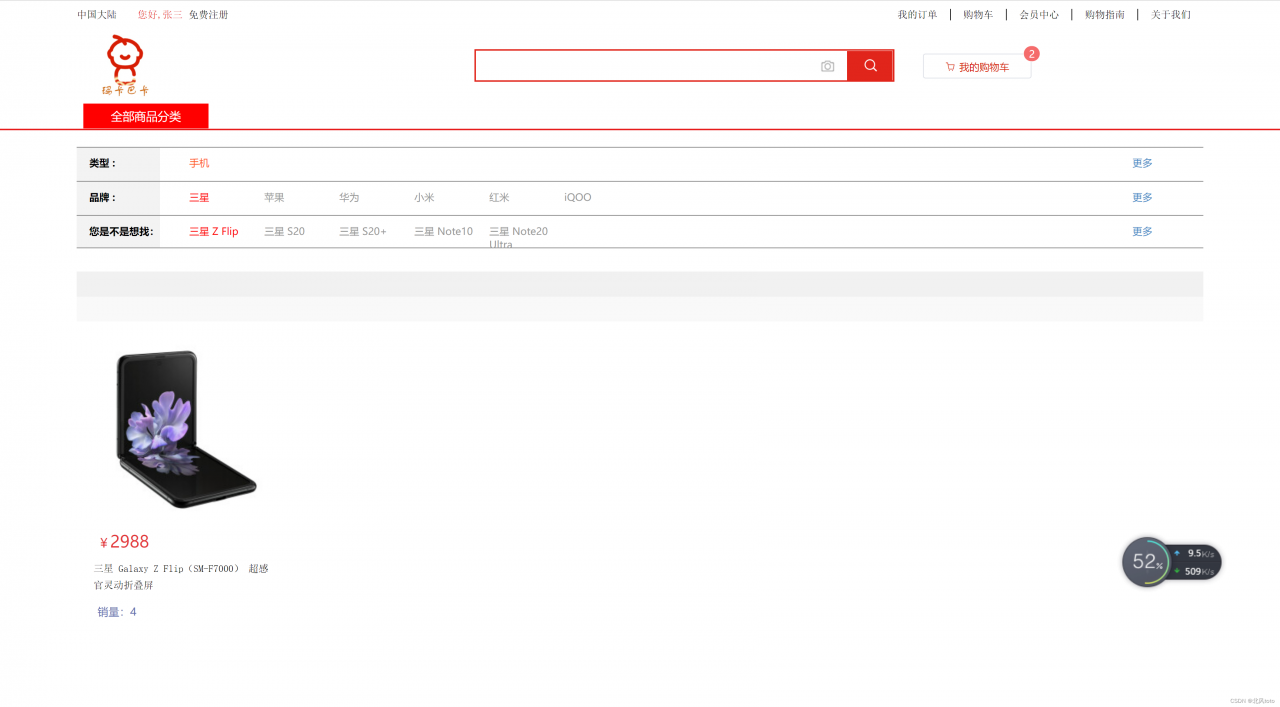Viewport: 1280px width, 707px height.
Task: Filter by brand 红米
Action: tap(499, 197)
